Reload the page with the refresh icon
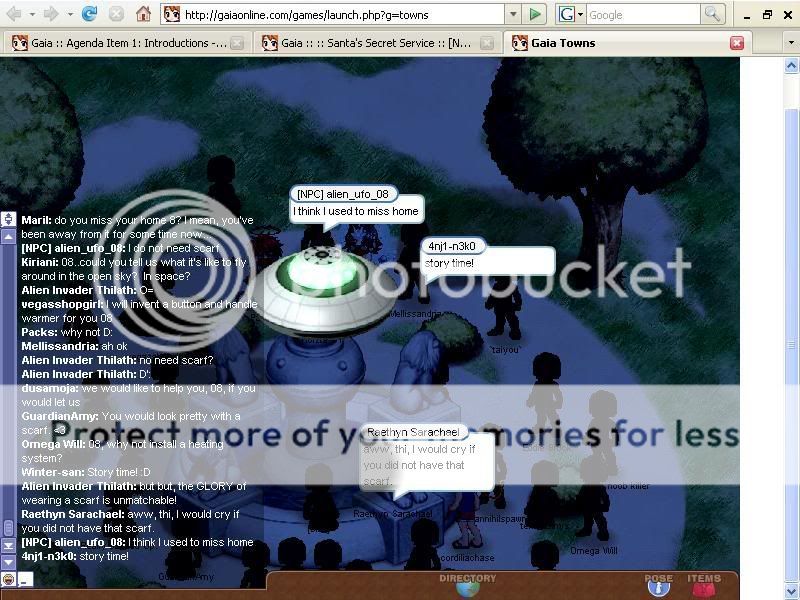Viewport: 800px width, 600px height. tap(90, 14)
